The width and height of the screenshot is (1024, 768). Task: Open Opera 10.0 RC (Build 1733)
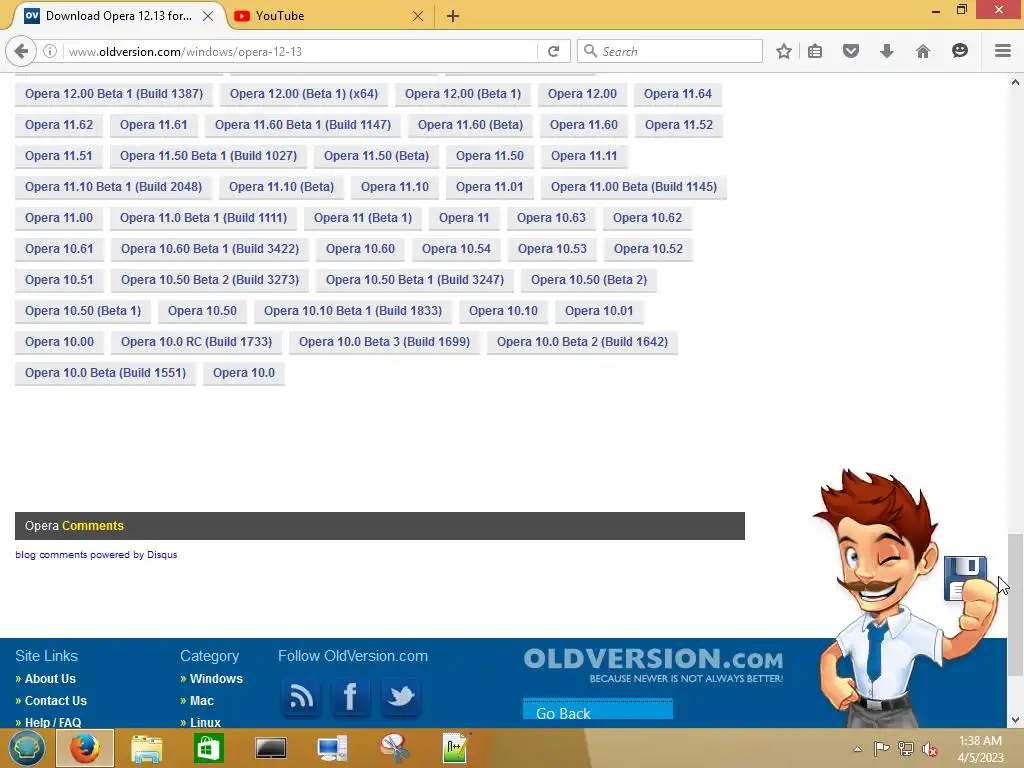197,342
